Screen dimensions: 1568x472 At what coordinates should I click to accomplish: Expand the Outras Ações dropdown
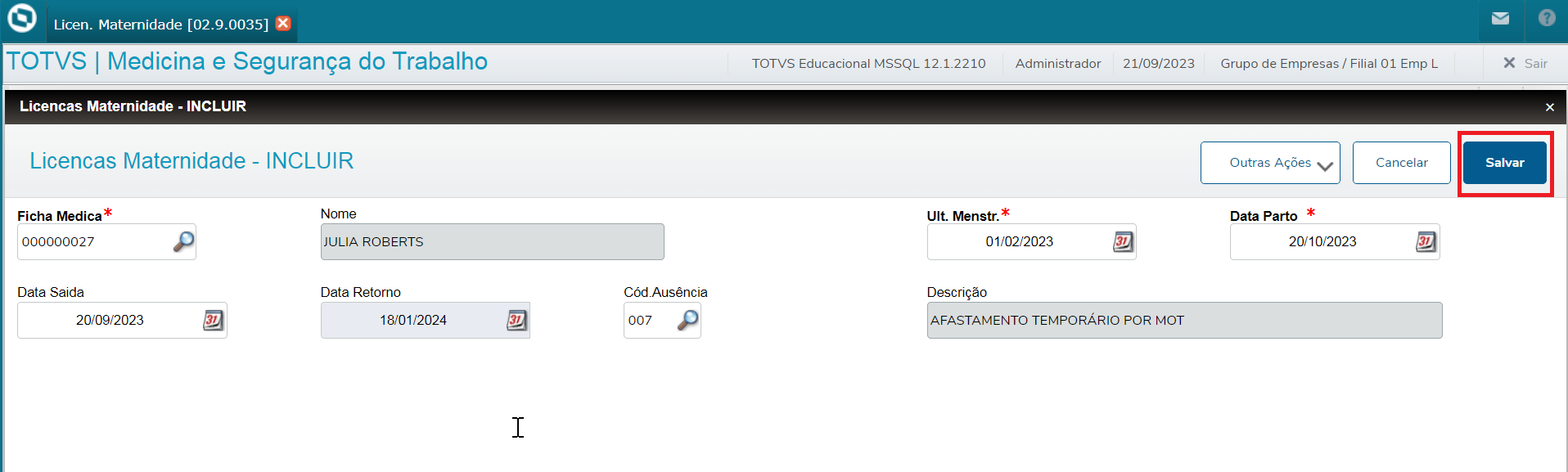click(1270, 163)
